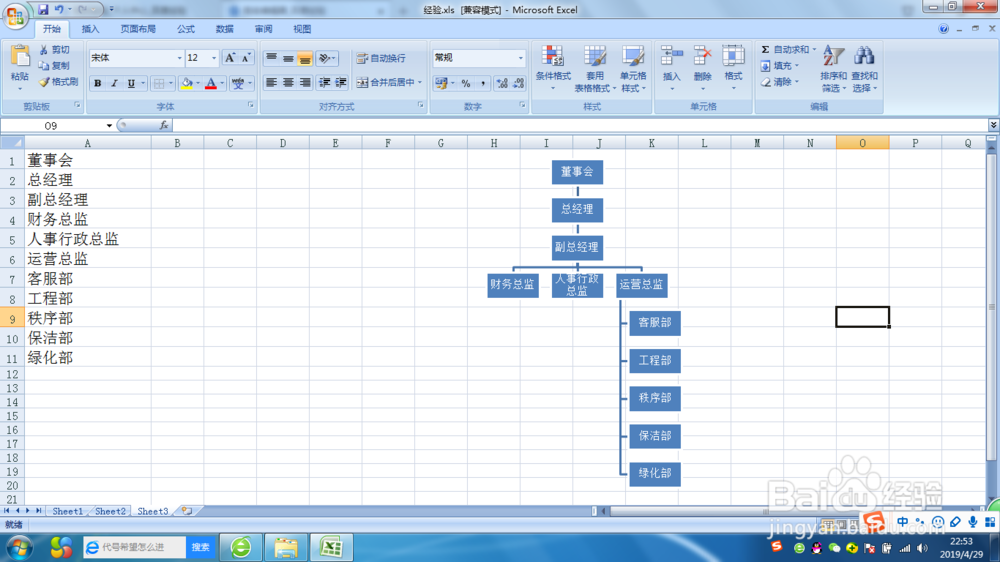The image size is (1000, 562).
Task: Click the Office button logo
Action: click(x=15, y=15)
